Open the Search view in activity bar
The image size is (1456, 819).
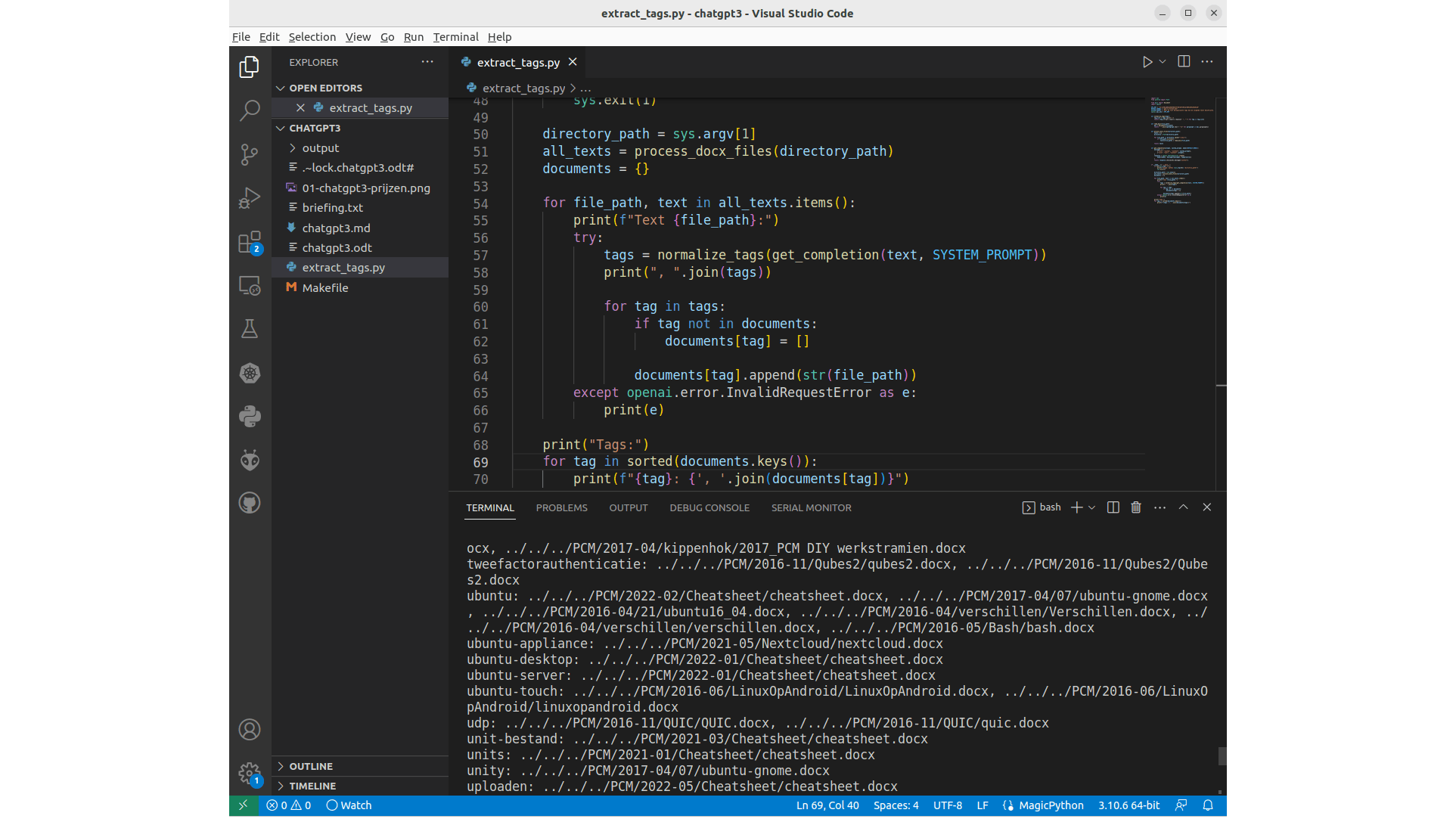click(249, 111)
